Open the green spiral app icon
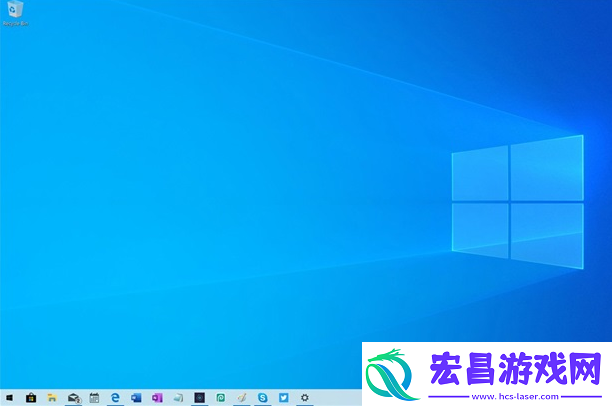The height and width of the screenshot is (408, 612). click(x=221, y=398)
